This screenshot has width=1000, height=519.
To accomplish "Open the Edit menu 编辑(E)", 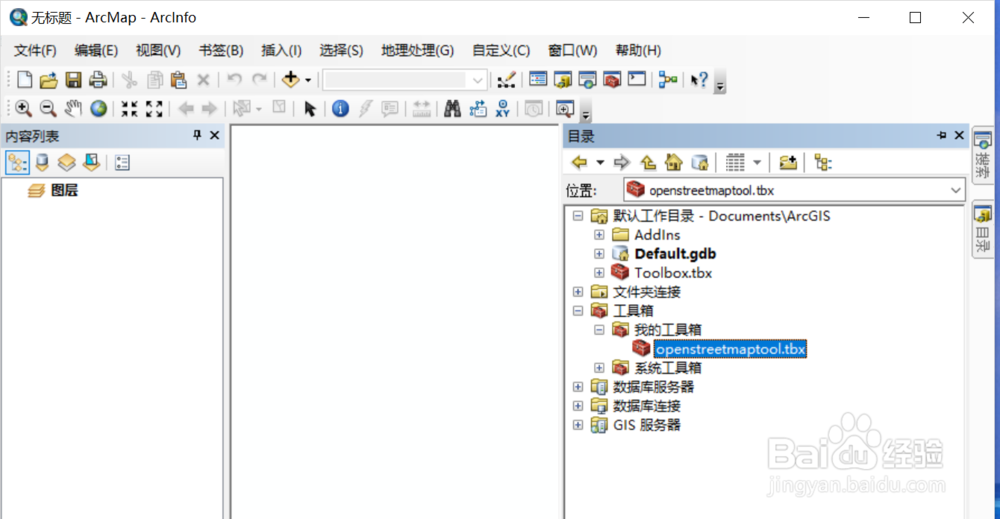I will (96, 50).
